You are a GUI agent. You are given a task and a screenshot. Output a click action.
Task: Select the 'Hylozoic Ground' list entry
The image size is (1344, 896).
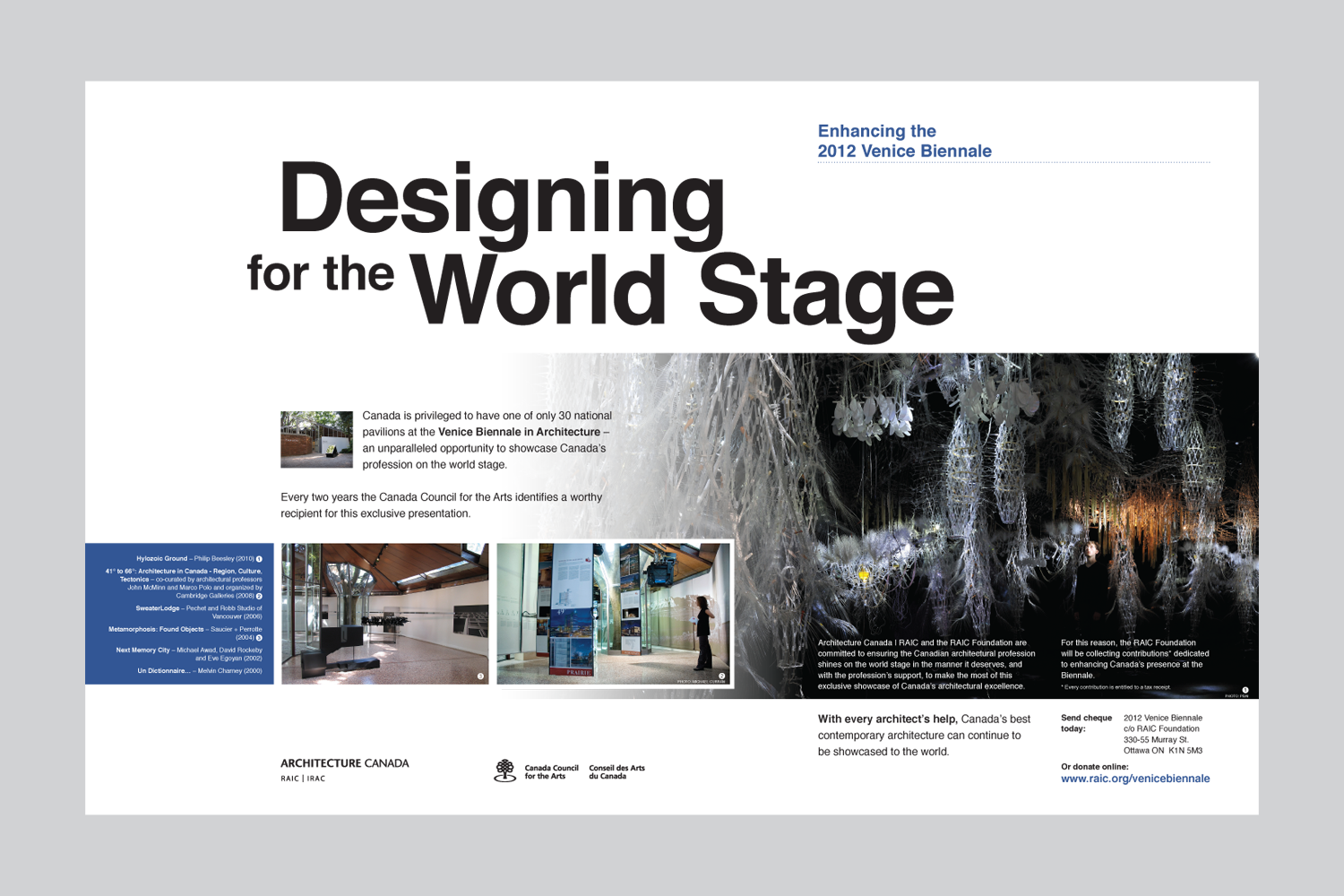(x=162, y=558)
